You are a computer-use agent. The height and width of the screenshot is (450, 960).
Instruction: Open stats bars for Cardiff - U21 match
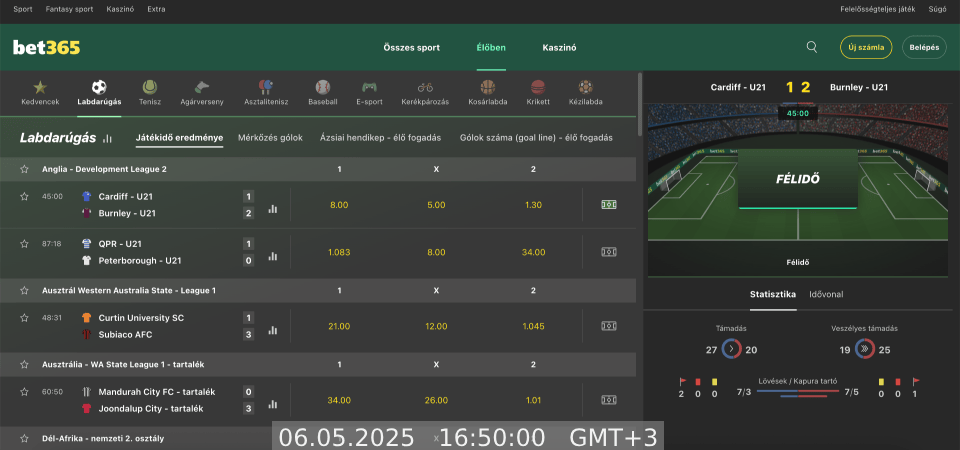tap(272, 209)
